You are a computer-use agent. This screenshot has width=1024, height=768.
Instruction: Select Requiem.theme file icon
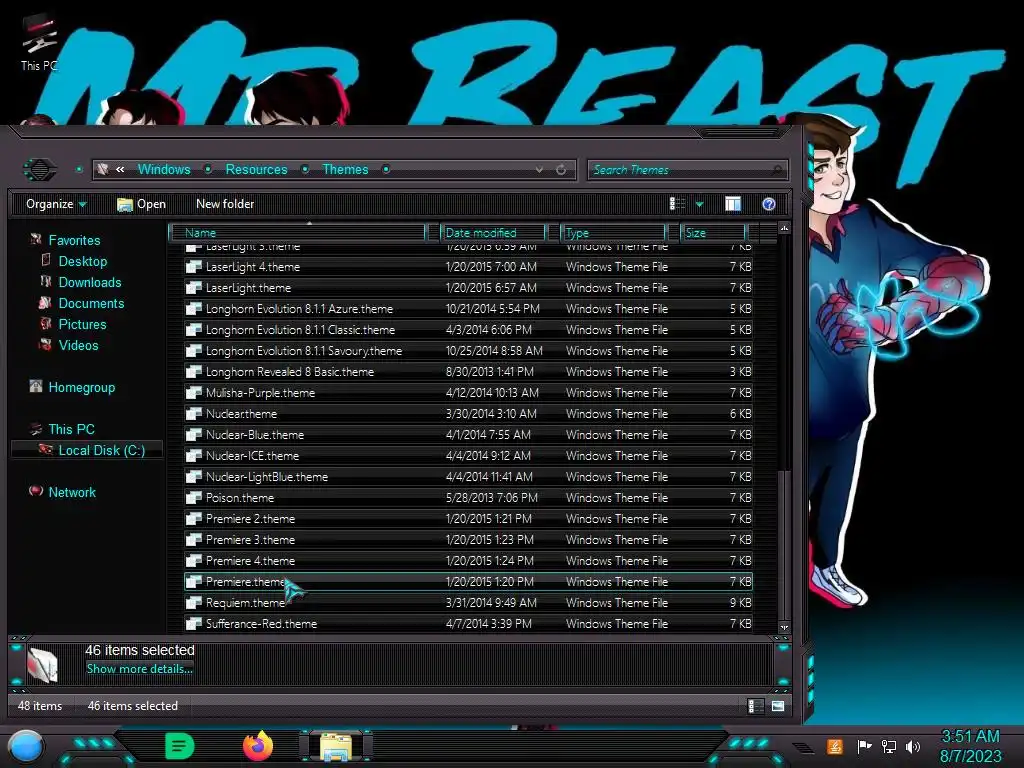(193, 602)
